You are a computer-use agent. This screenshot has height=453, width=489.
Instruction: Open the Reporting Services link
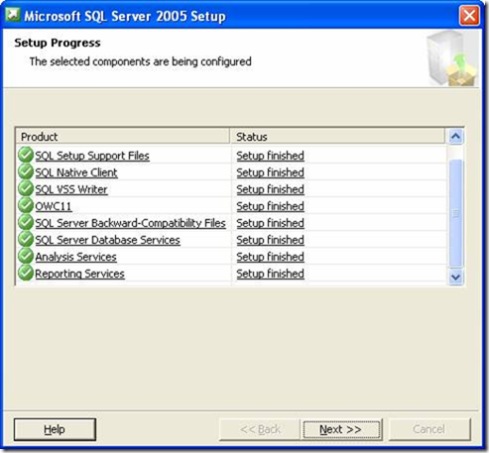pyautogui.click(x=80, y=274)
